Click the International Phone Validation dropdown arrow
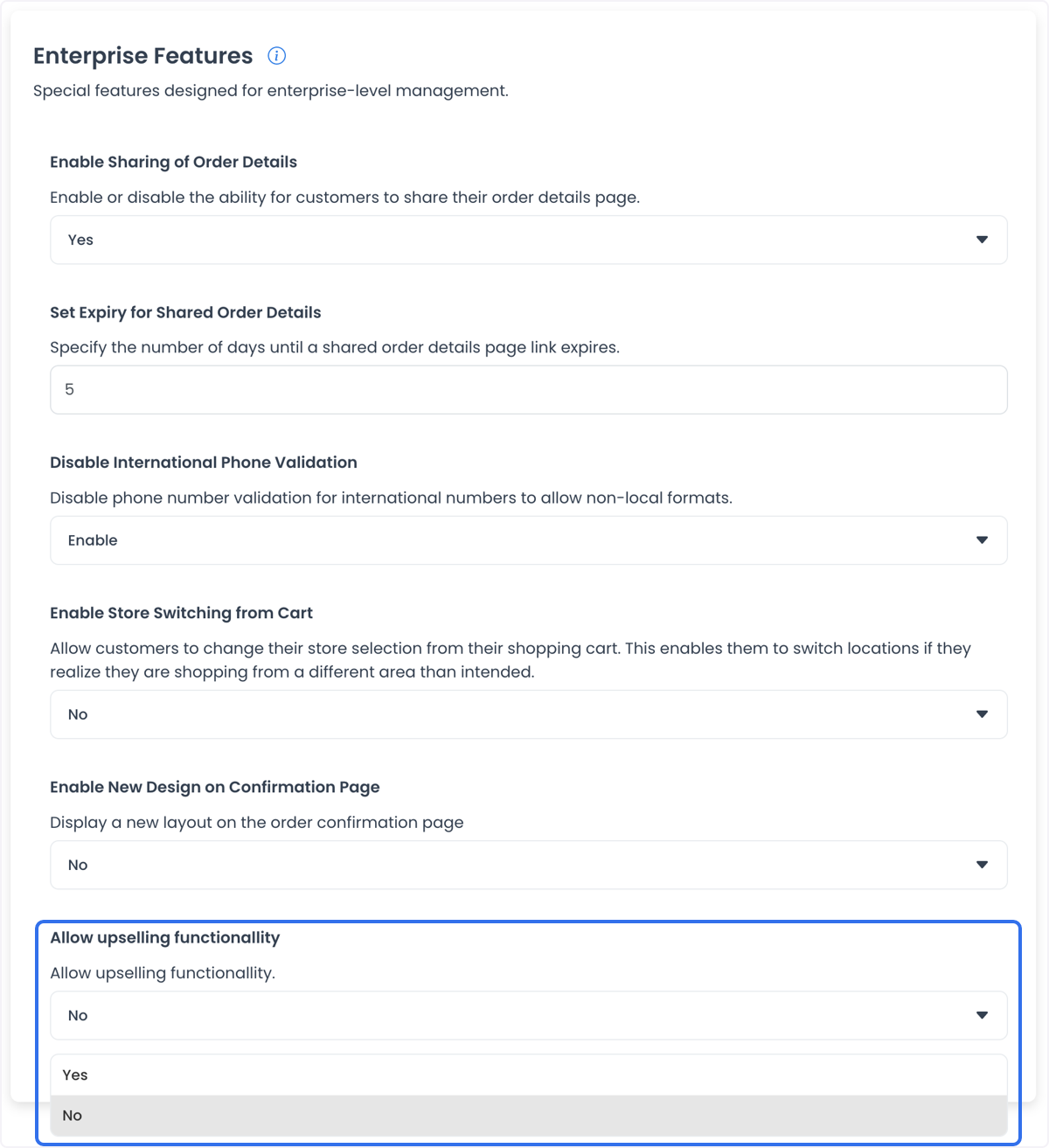The height and width of the screenshot is (1148, 1049). pos(982,540)
